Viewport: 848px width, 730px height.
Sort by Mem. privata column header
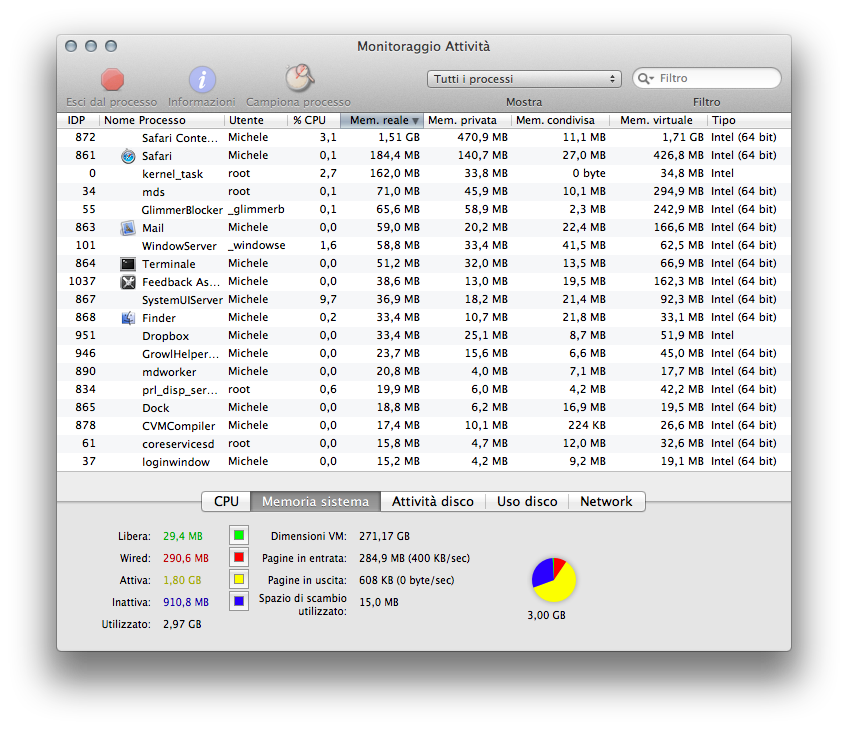click(467, 120)
